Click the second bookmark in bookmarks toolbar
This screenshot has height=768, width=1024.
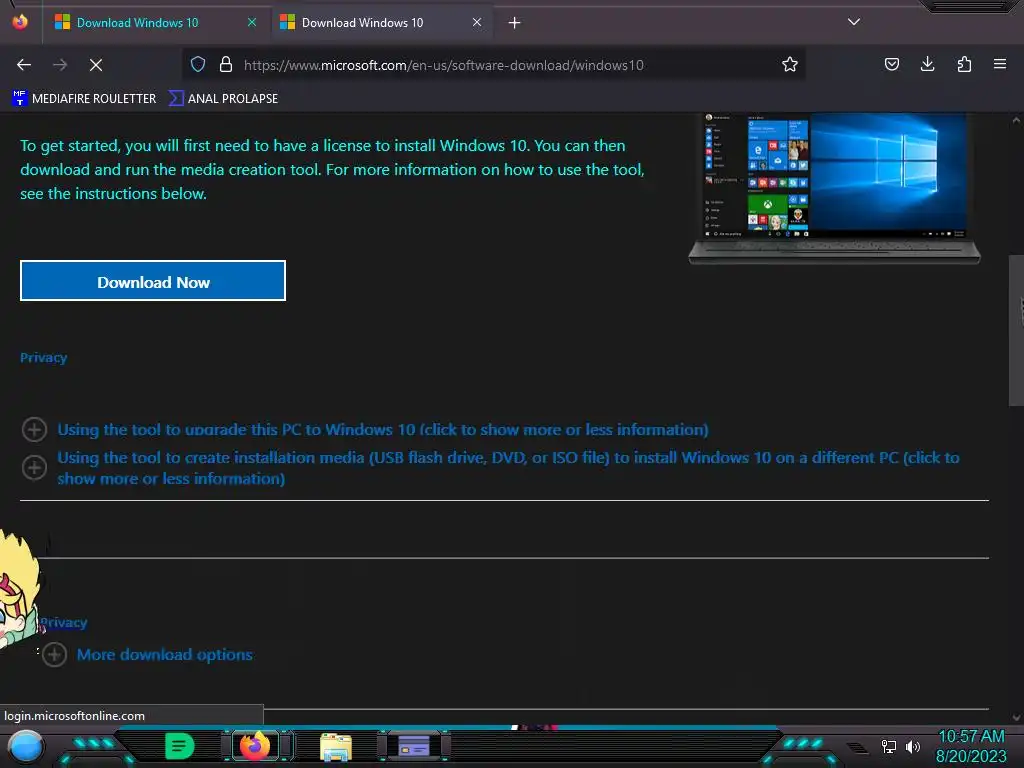click(x=223, y=99)
